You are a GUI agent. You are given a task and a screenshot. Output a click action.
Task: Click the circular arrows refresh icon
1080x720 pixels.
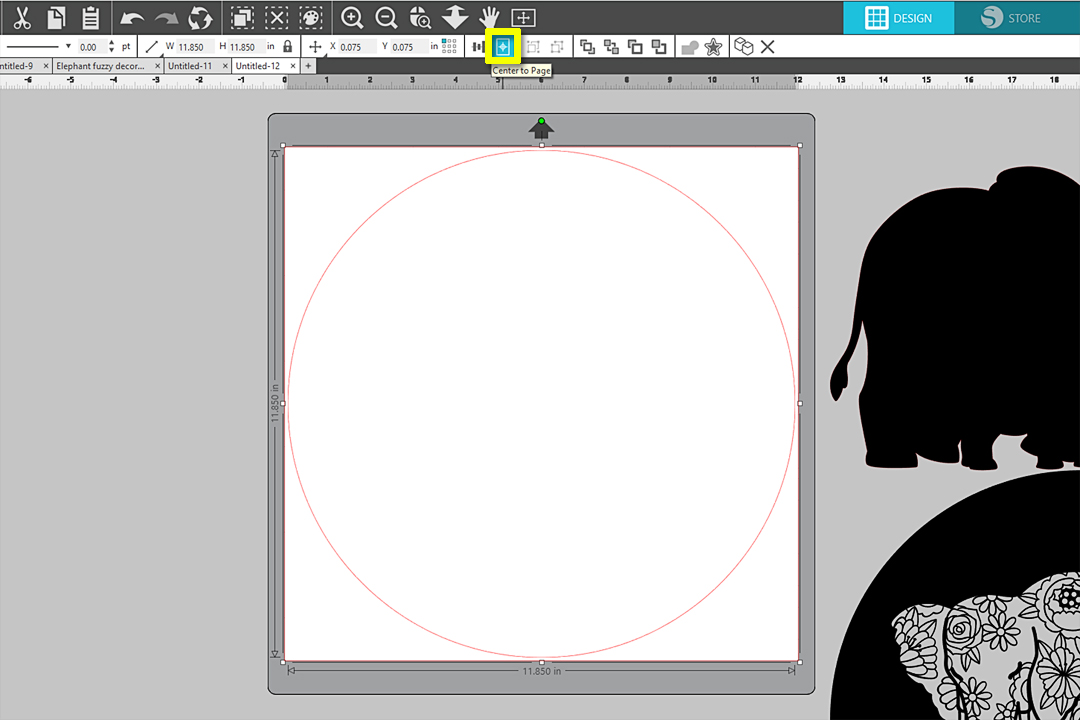coord(200,18)
